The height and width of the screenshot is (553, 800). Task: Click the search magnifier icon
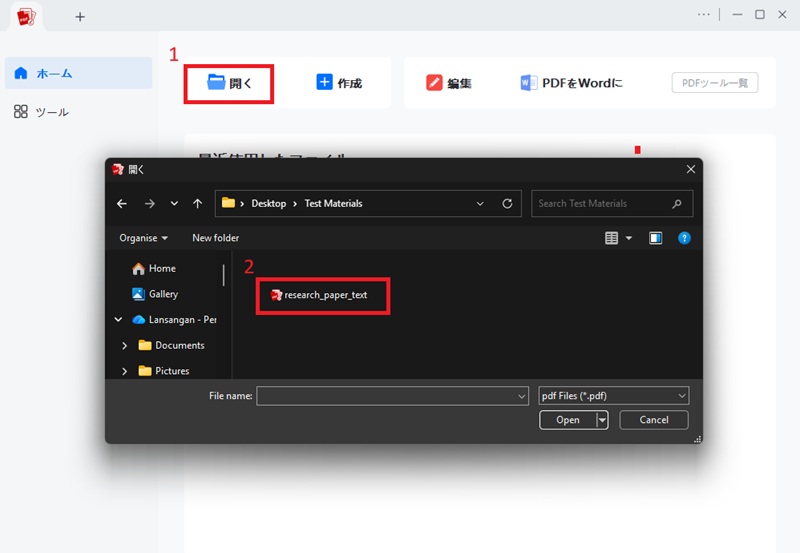[677, 204]
